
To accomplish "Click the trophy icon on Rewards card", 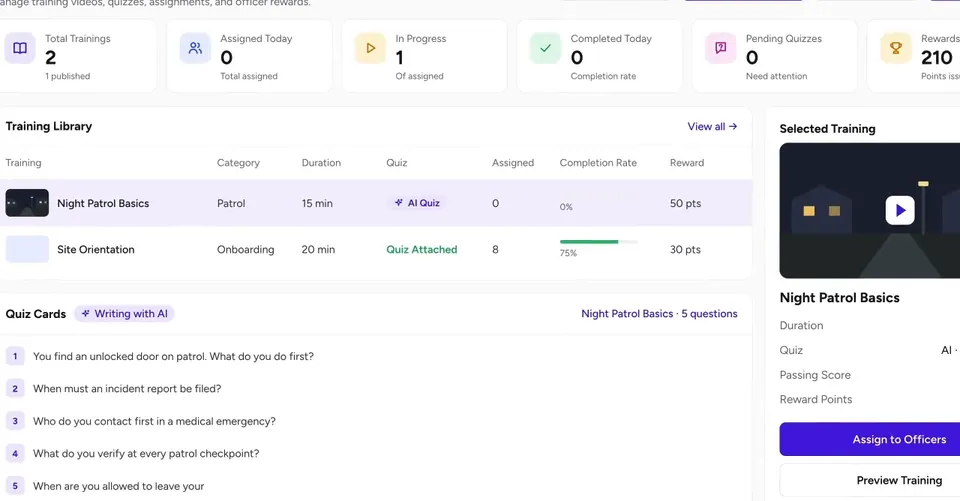I will [896, 48].
